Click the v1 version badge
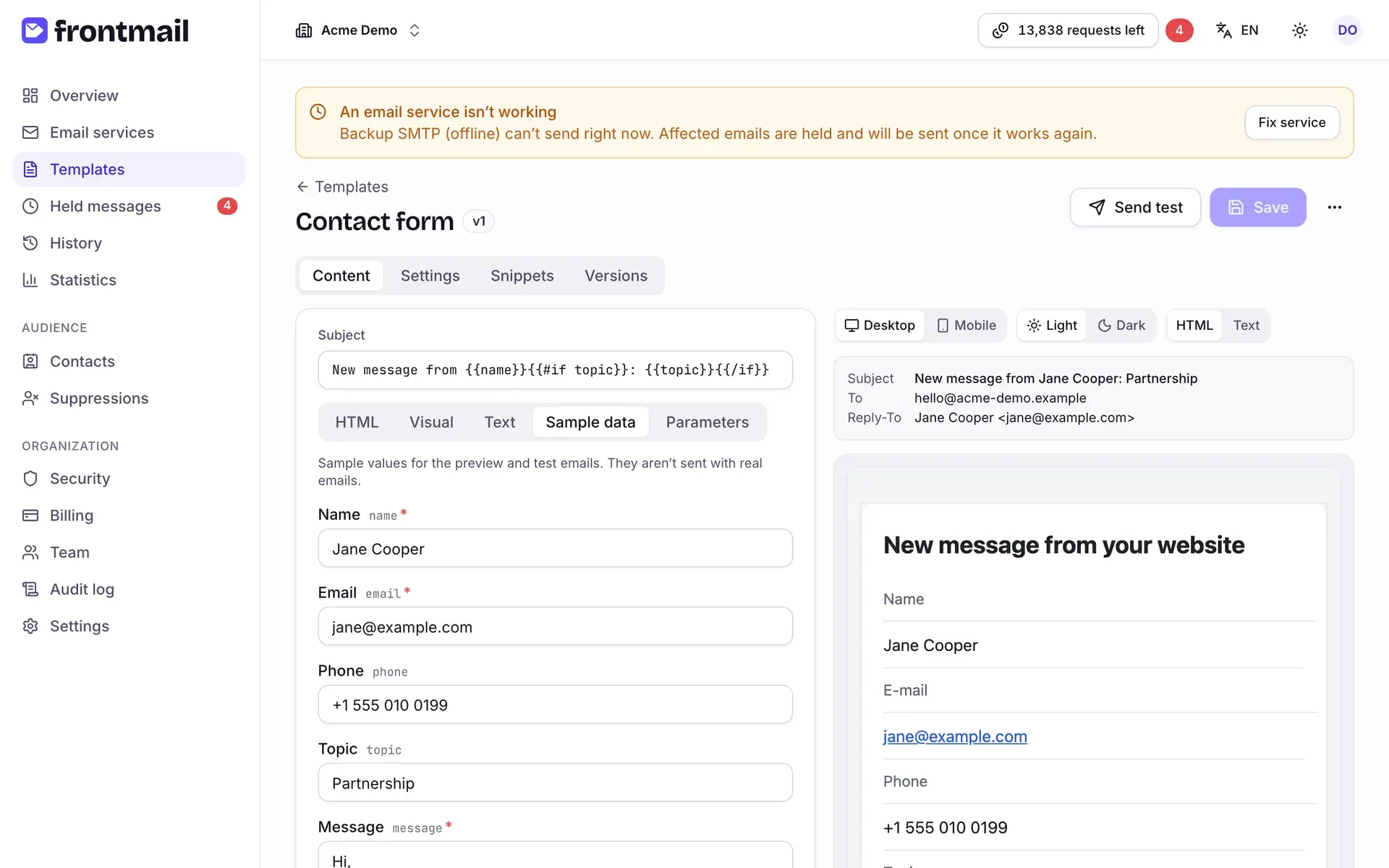This screenshot has width=1389, height=868. click(x=479, y=221)
